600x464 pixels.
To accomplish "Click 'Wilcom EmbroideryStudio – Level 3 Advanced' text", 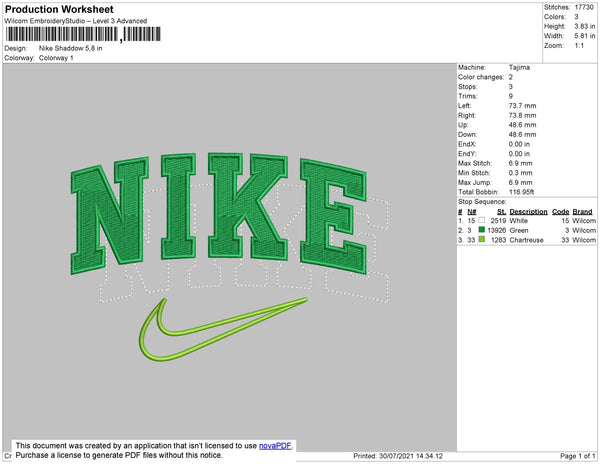I will click(x=76, y=21).
